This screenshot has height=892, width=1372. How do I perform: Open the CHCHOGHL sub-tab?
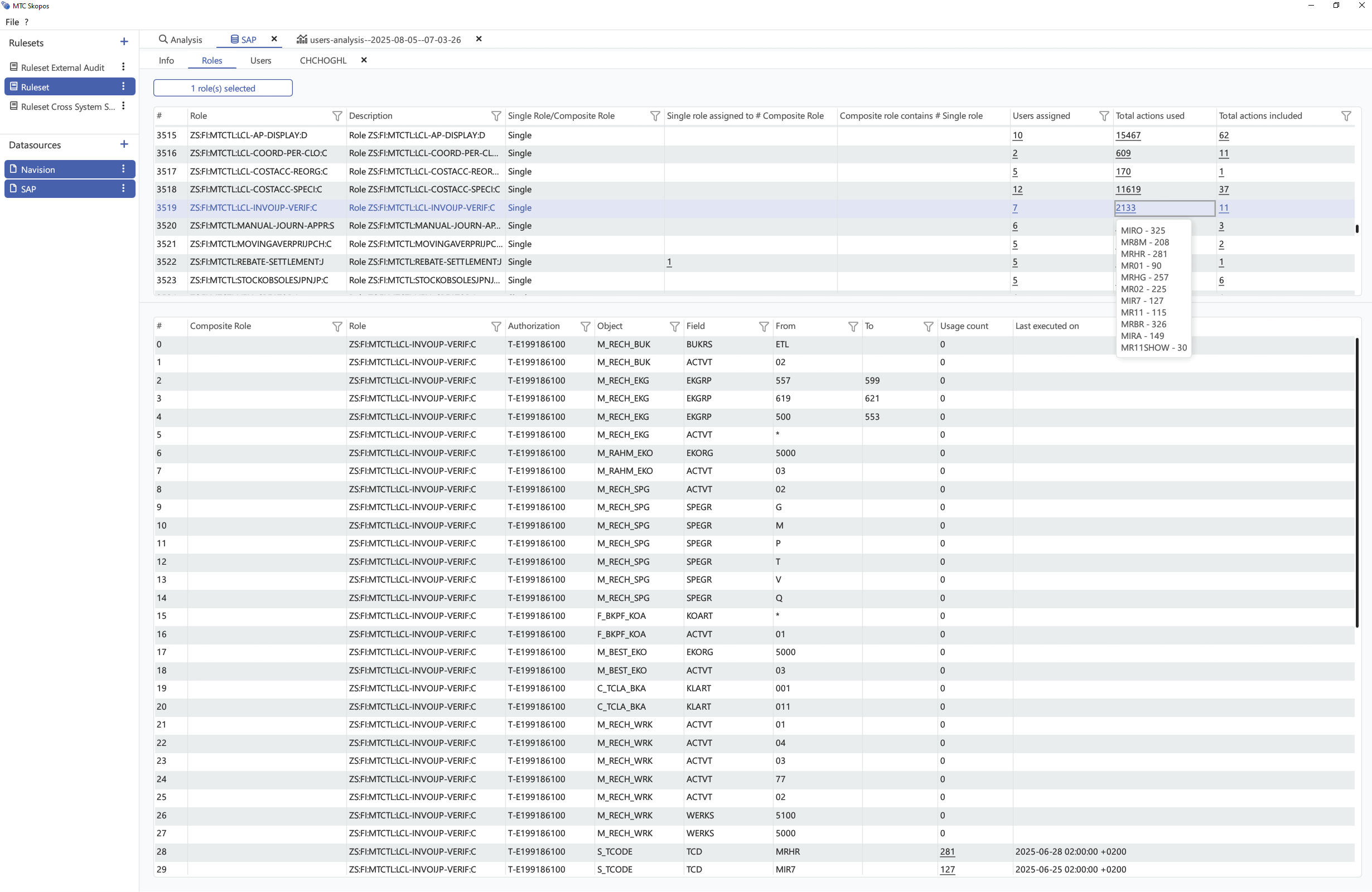[323, 60]
